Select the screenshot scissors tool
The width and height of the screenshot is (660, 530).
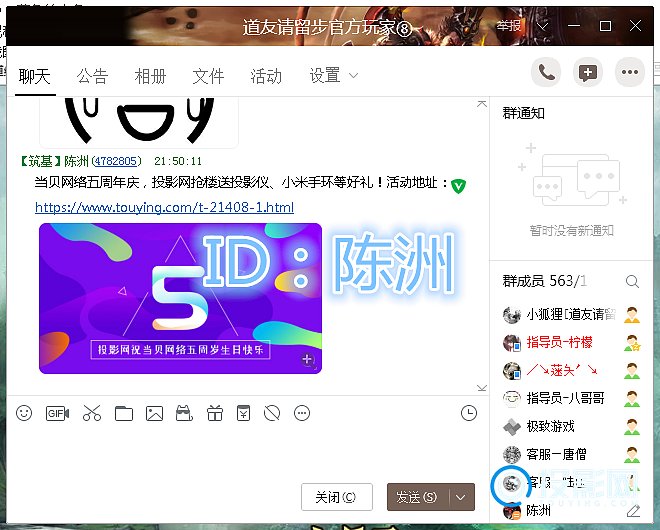coord(92,413)
